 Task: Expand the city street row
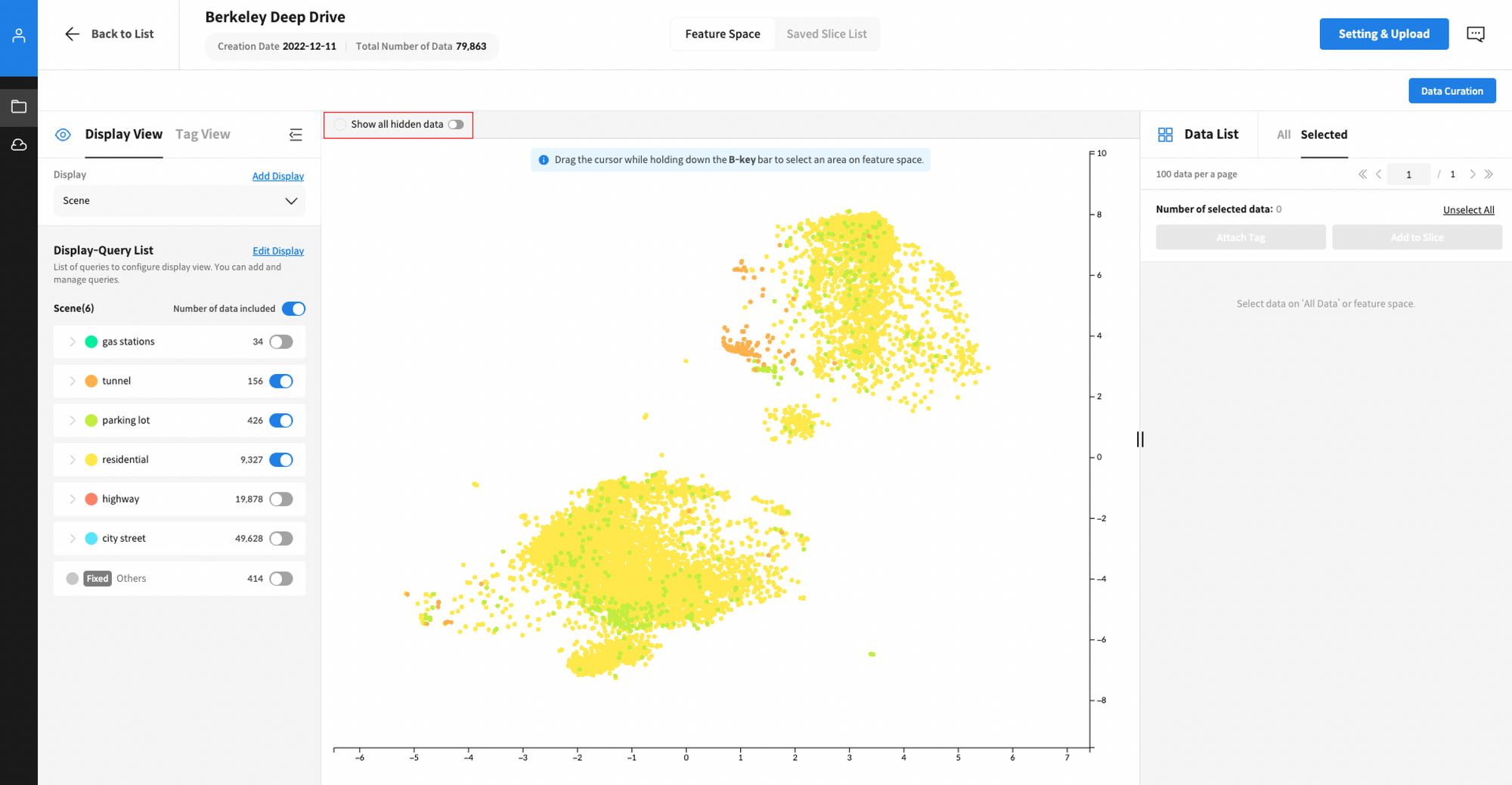click(x=73, y=539)
